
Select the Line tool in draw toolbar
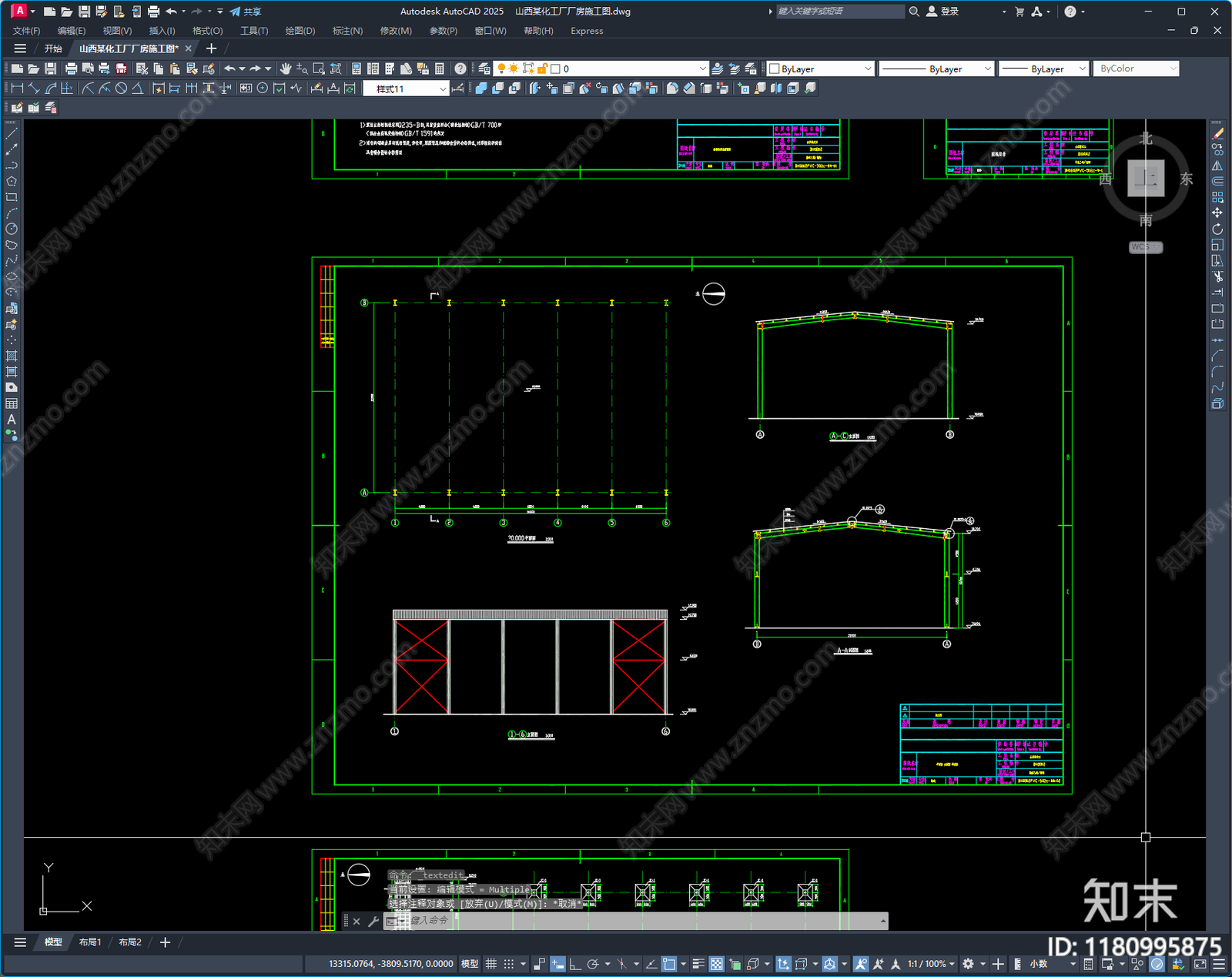(12, 133)
